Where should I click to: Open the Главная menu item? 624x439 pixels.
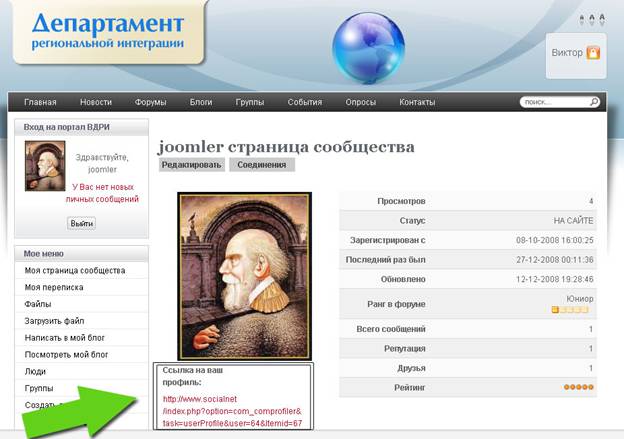(40, 102)
